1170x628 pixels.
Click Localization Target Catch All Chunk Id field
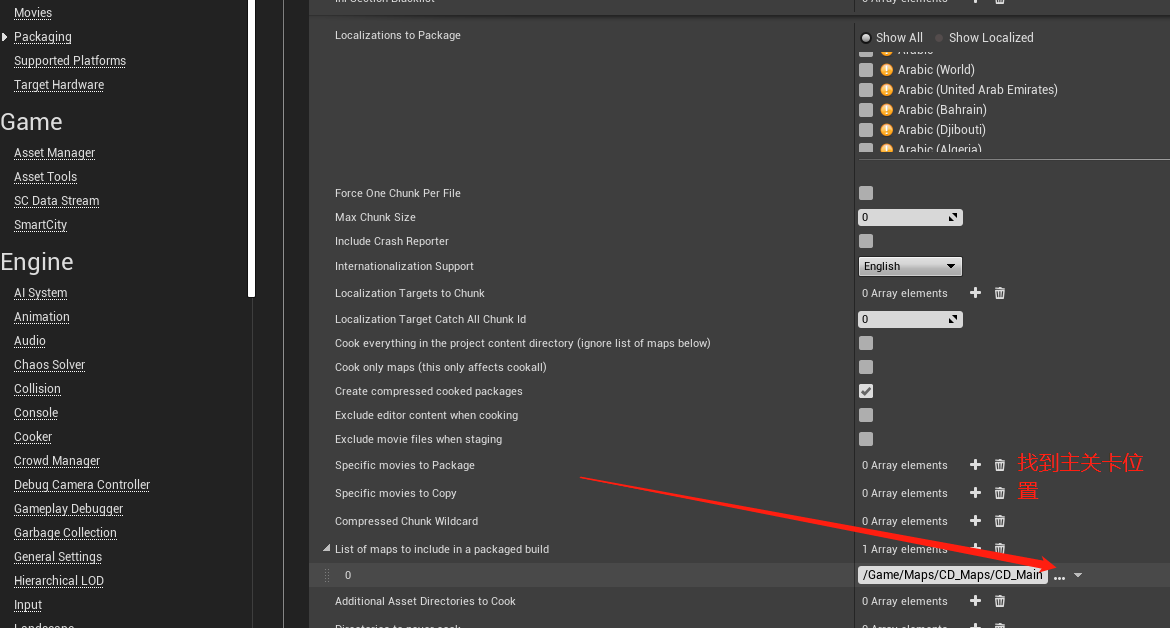click(x=910, y=319)
